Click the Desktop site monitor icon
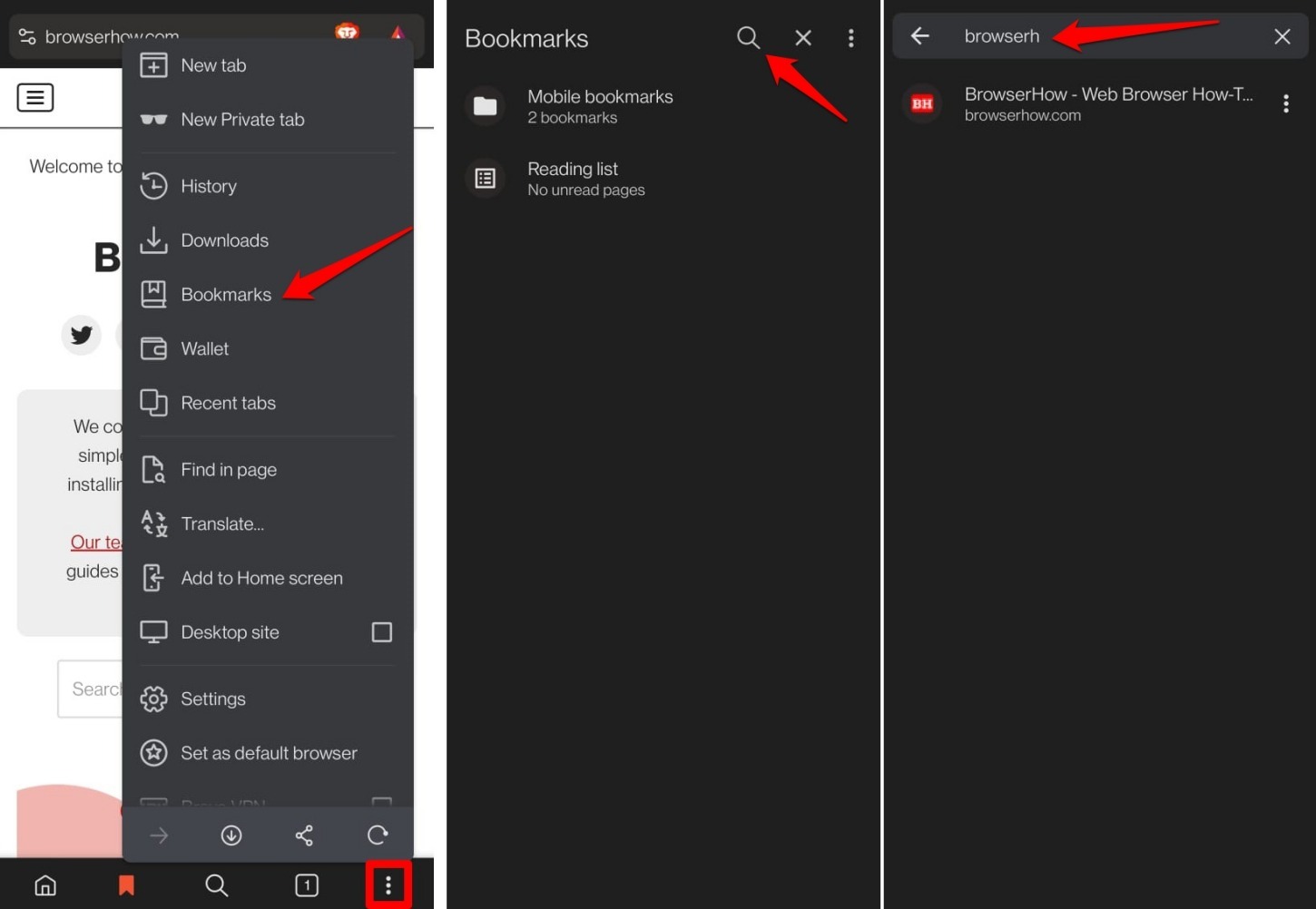The height and width of the screenshot is (909, 1316). (x=153, y=632)
